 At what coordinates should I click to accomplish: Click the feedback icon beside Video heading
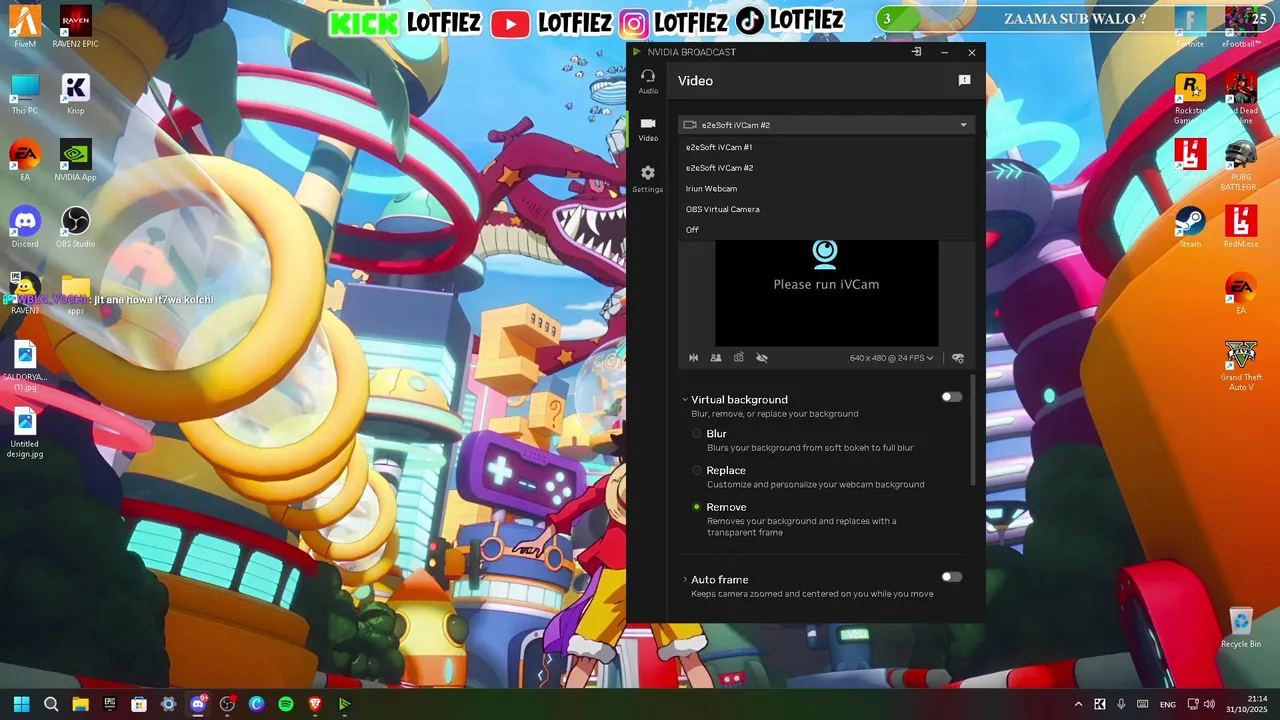point(964,80)
